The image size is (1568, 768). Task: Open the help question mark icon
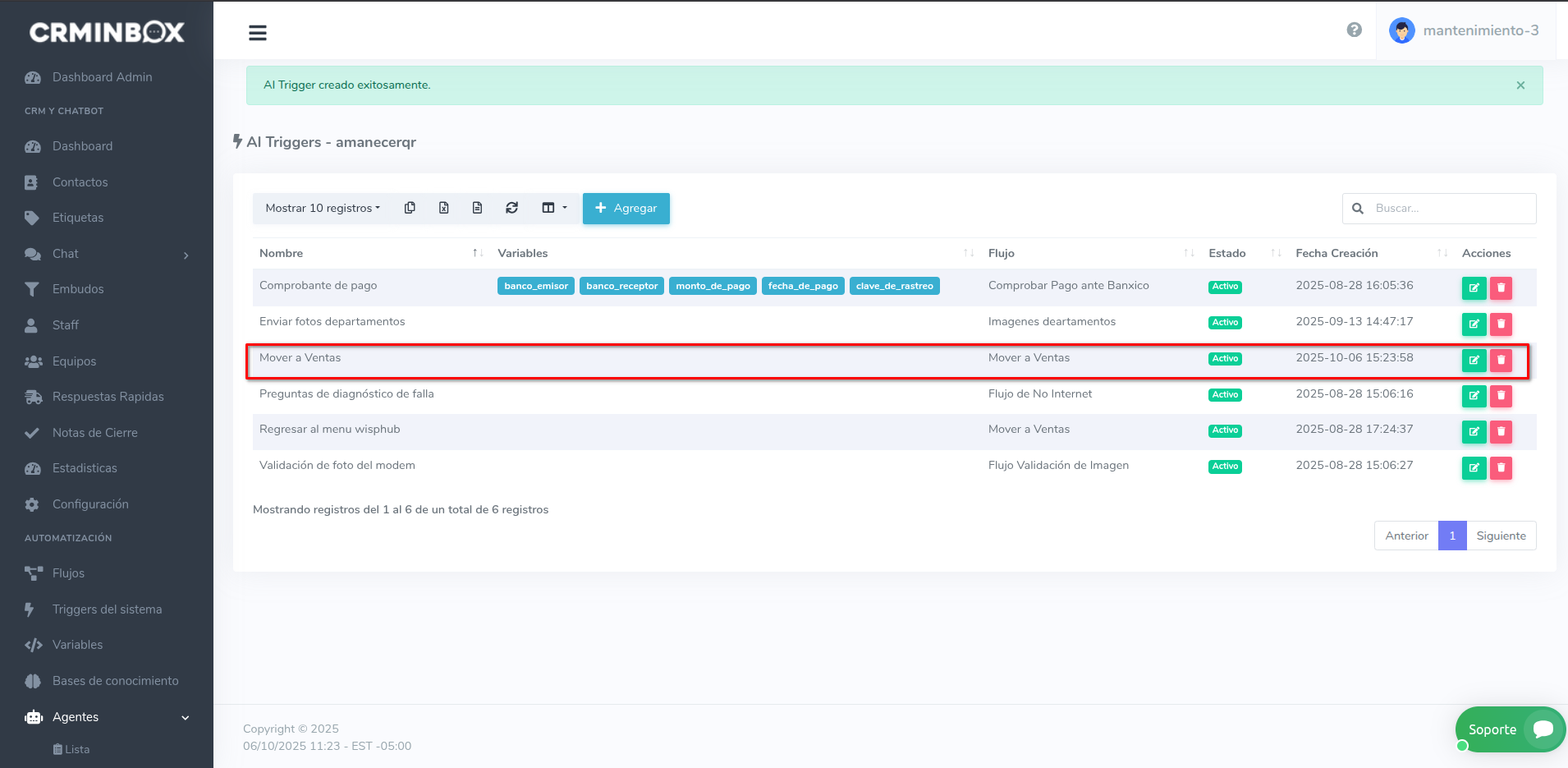coord(1354,30)
